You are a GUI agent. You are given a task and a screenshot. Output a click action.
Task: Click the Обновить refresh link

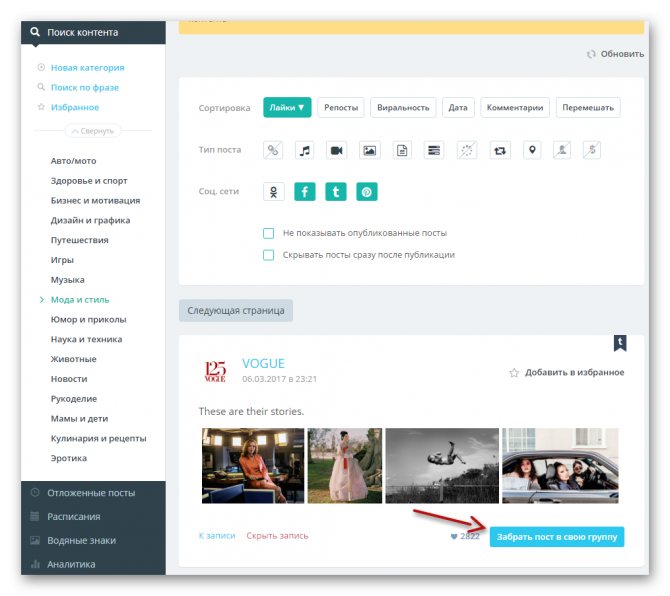[622, 54]
